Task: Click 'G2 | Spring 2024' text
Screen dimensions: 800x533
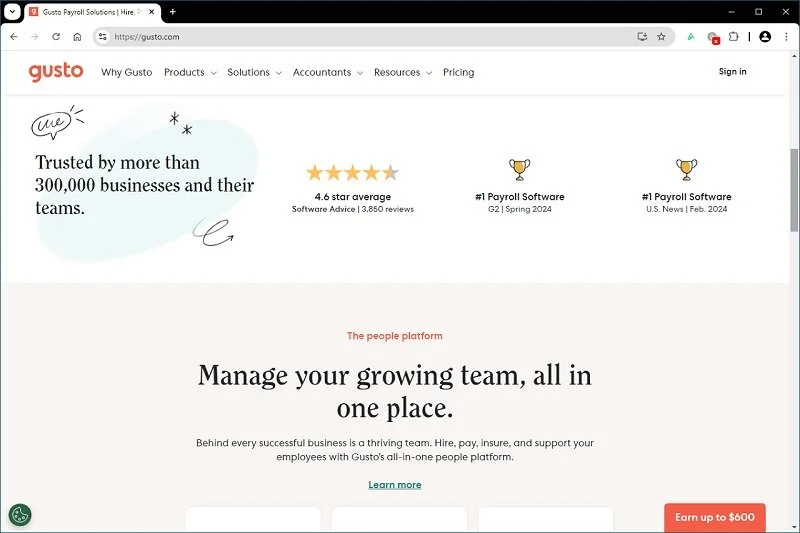Action: 519,209
